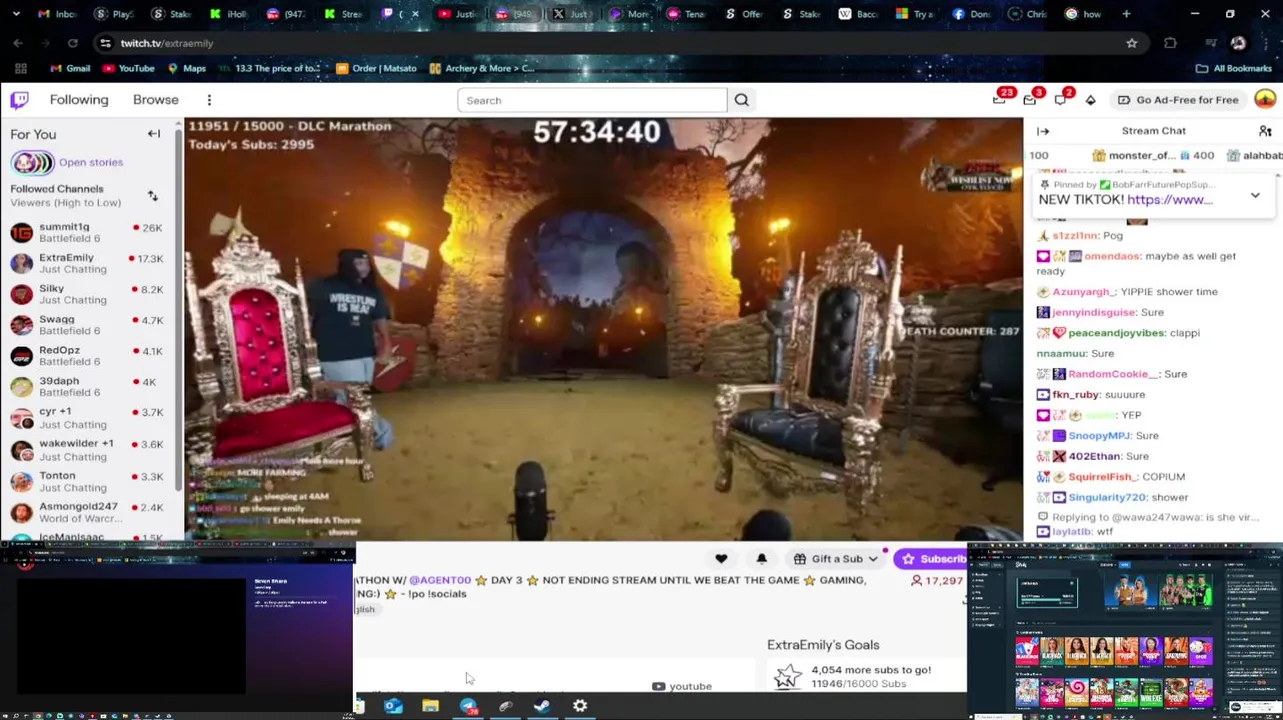This screenshot has height=720, width=1283.
Task: Bookmark this page with the star icon
Action: (1132, 43)
